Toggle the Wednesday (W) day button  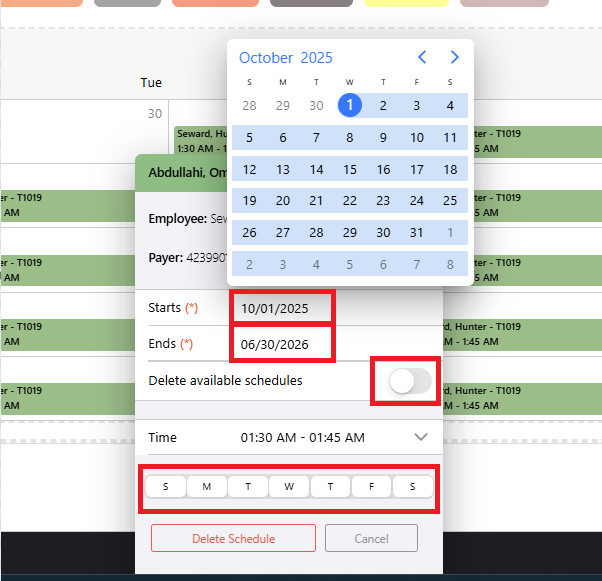click(x=289, y=487)
